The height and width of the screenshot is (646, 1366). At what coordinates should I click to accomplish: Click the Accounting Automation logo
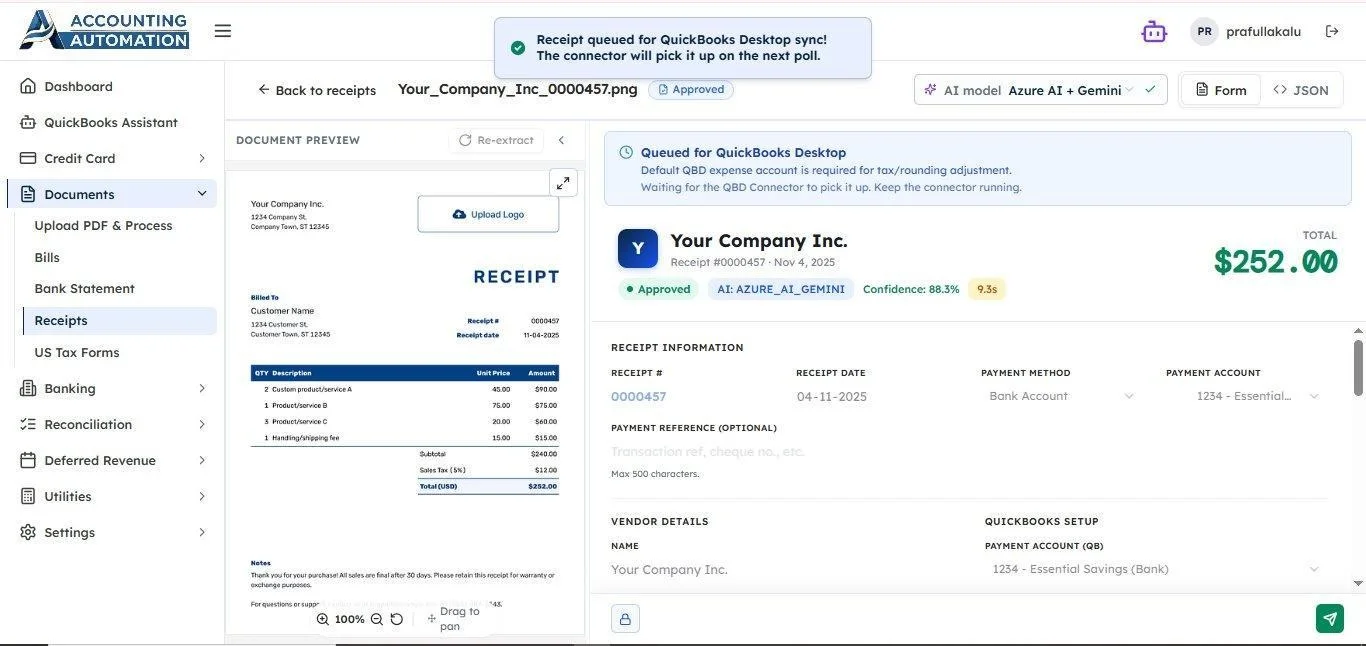104,30
